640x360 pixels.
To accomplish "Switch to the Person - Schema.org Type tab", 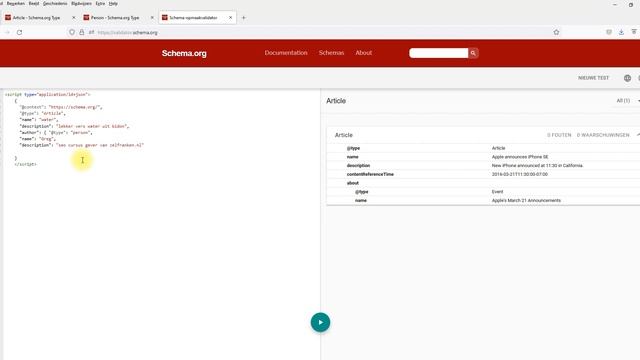I will pos(115,18).
